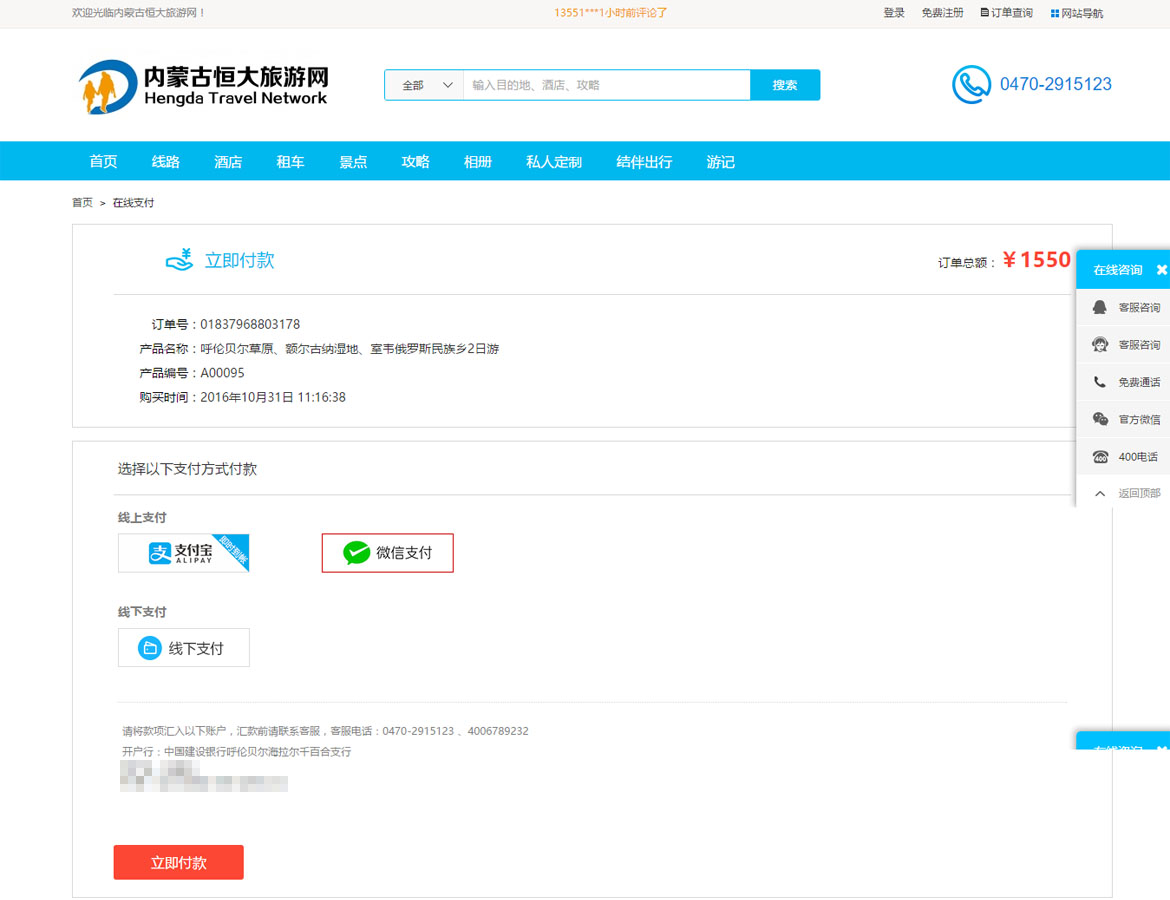Select Alipay 支付宝 payment option
The image size is (1170, 900).
click(183, 553)
